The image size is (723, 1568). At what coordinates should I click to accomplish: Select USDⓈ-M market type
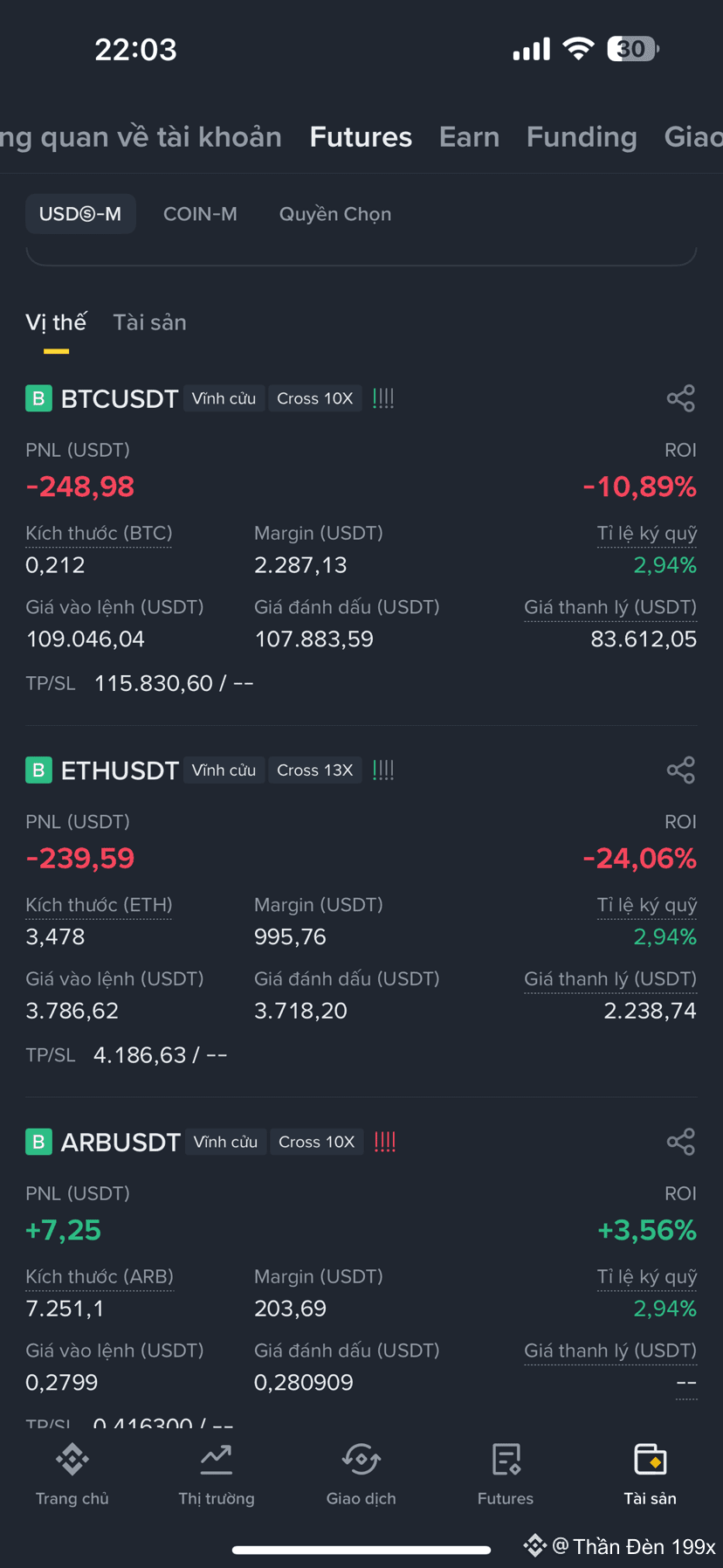pos(80,214)
